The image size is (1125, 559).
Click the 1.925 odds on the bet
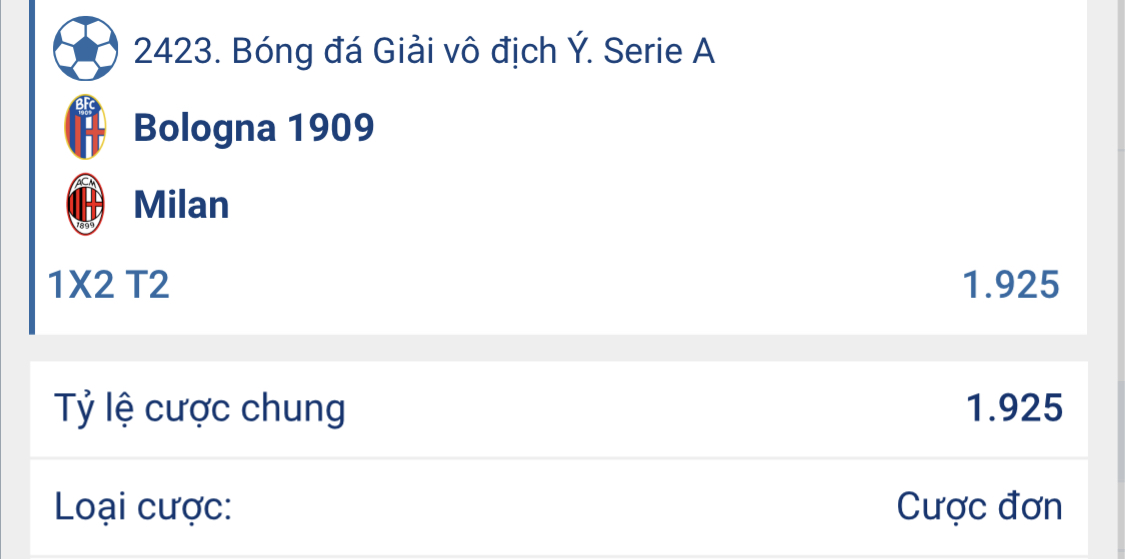pyautogui.click(x=1010, y=287)
